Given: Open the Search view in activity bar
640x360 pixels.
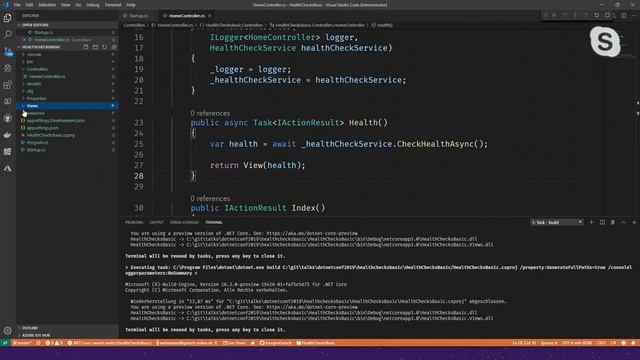Looking at the screenshot, I should (x=7, y=34).
